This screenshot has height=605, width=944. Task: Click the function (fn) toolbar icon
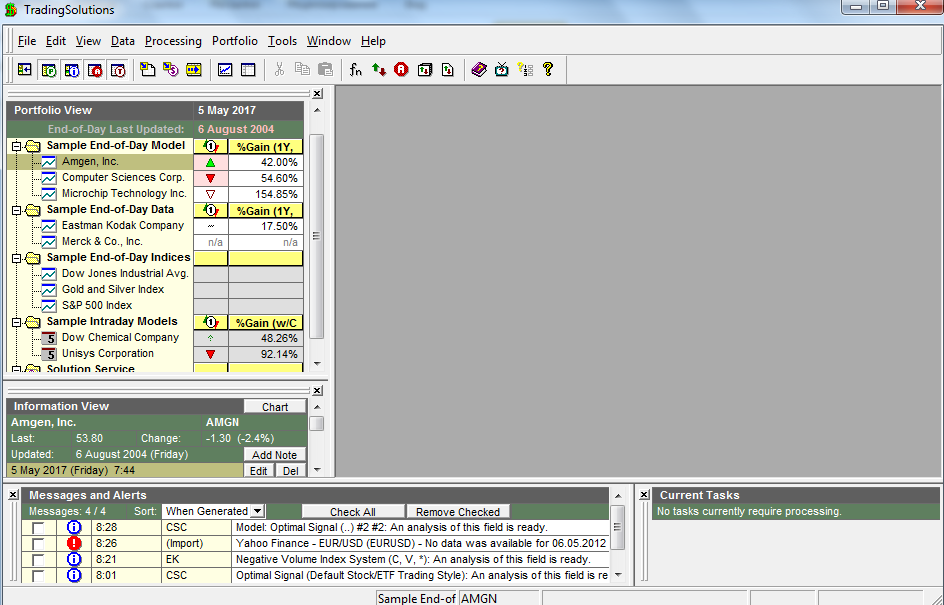pos(356,70)
